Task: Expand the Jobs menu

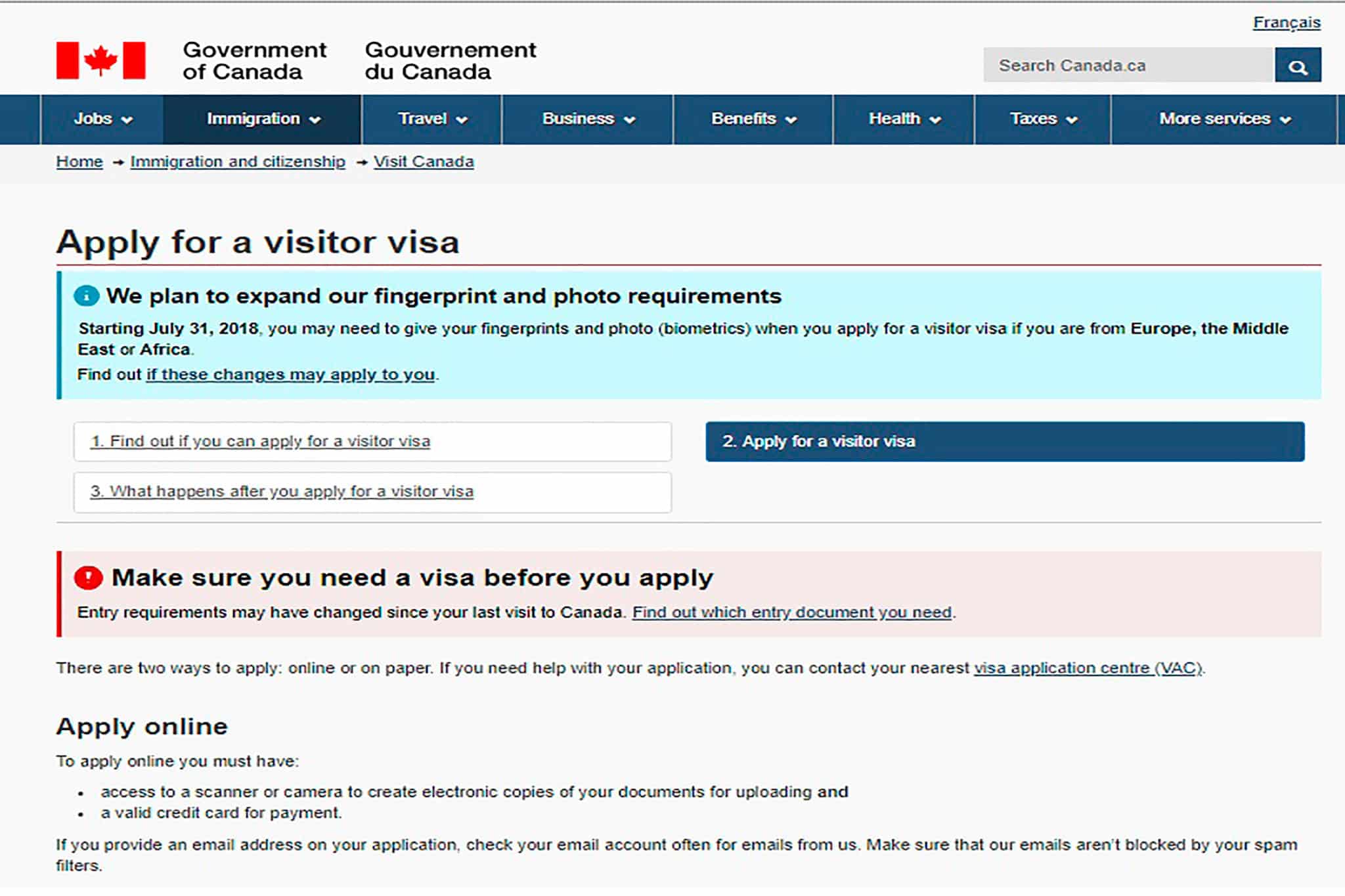Action: (102, 119)
